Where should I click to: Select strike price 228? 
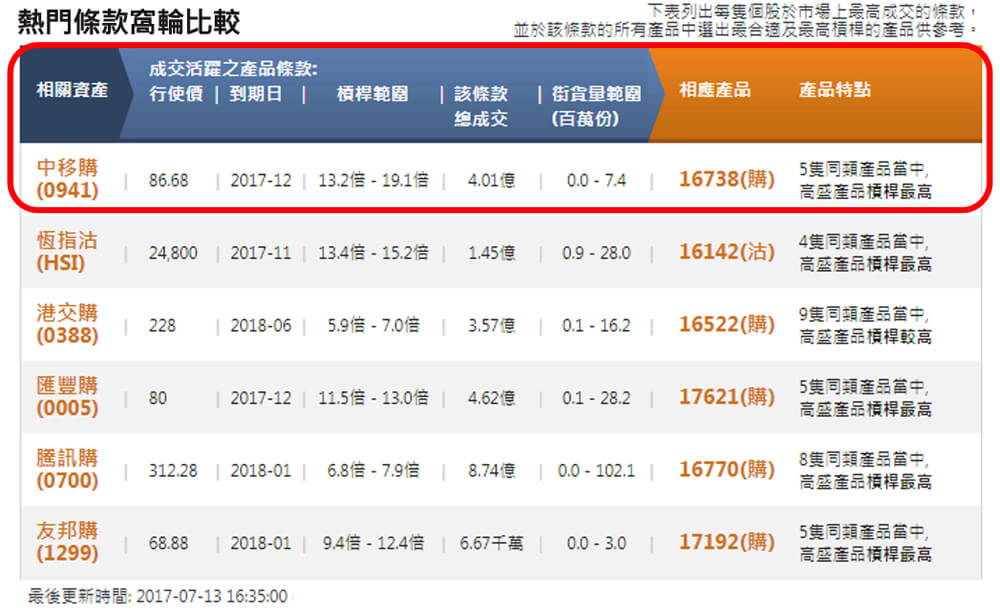162,326
